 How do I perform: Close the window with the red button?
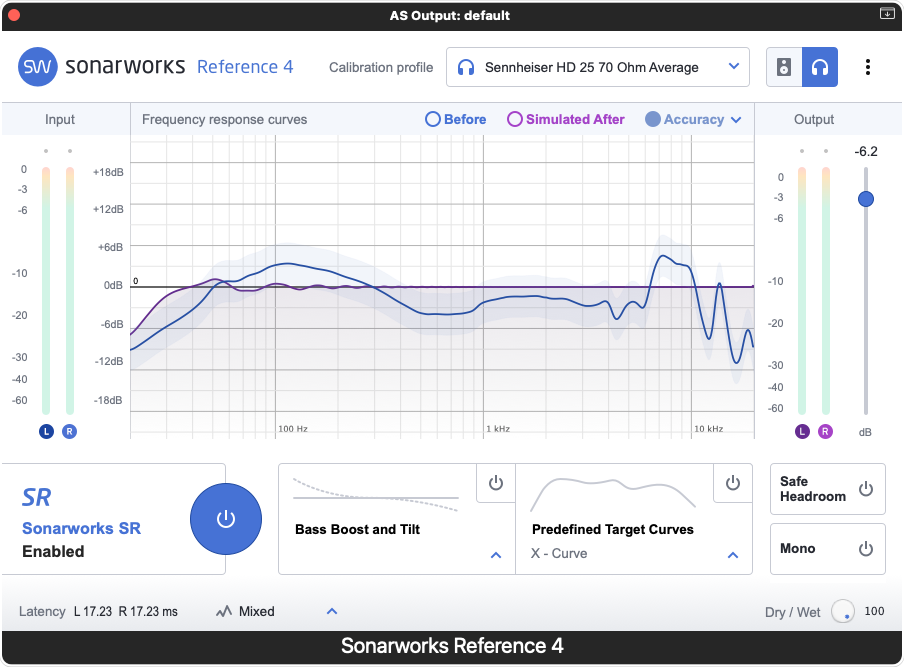coord(14,15)
